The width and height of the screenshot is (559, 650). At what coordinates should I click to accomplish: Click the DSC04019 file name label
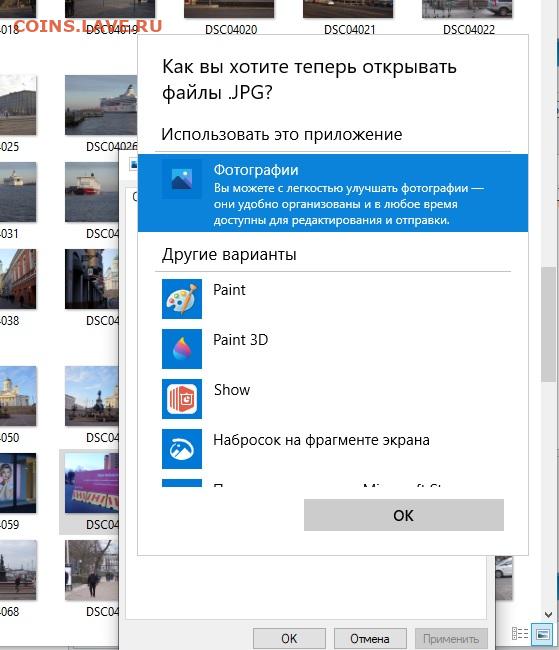[x=112, y=29]
